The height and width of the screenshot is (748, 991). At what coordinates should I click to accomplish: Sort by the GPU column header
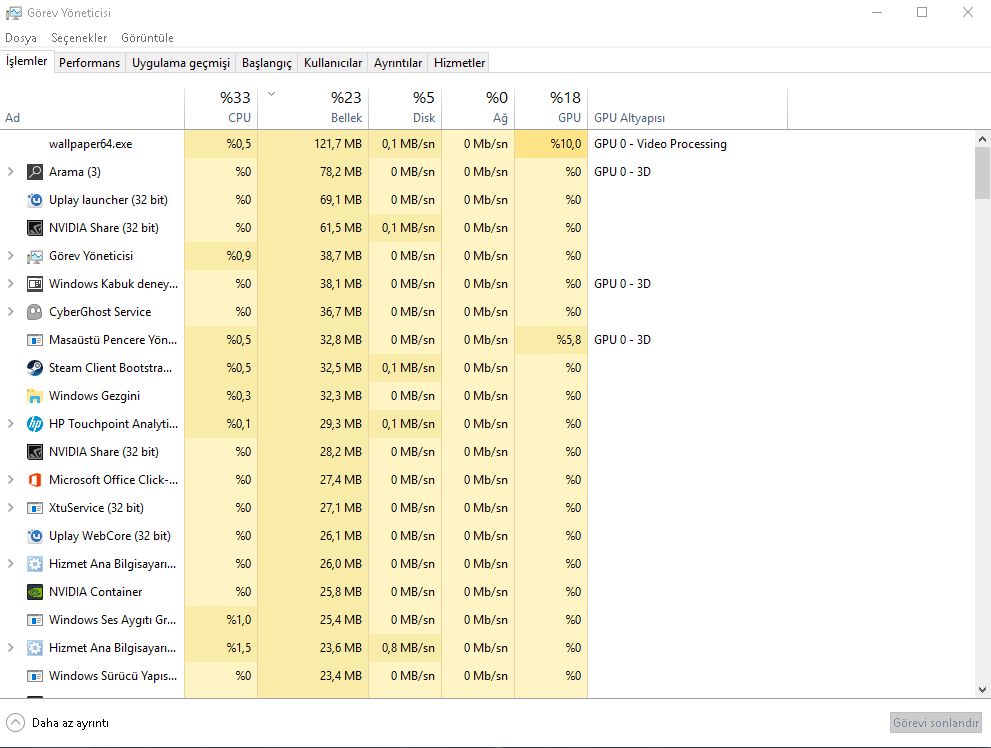[551, 108]
